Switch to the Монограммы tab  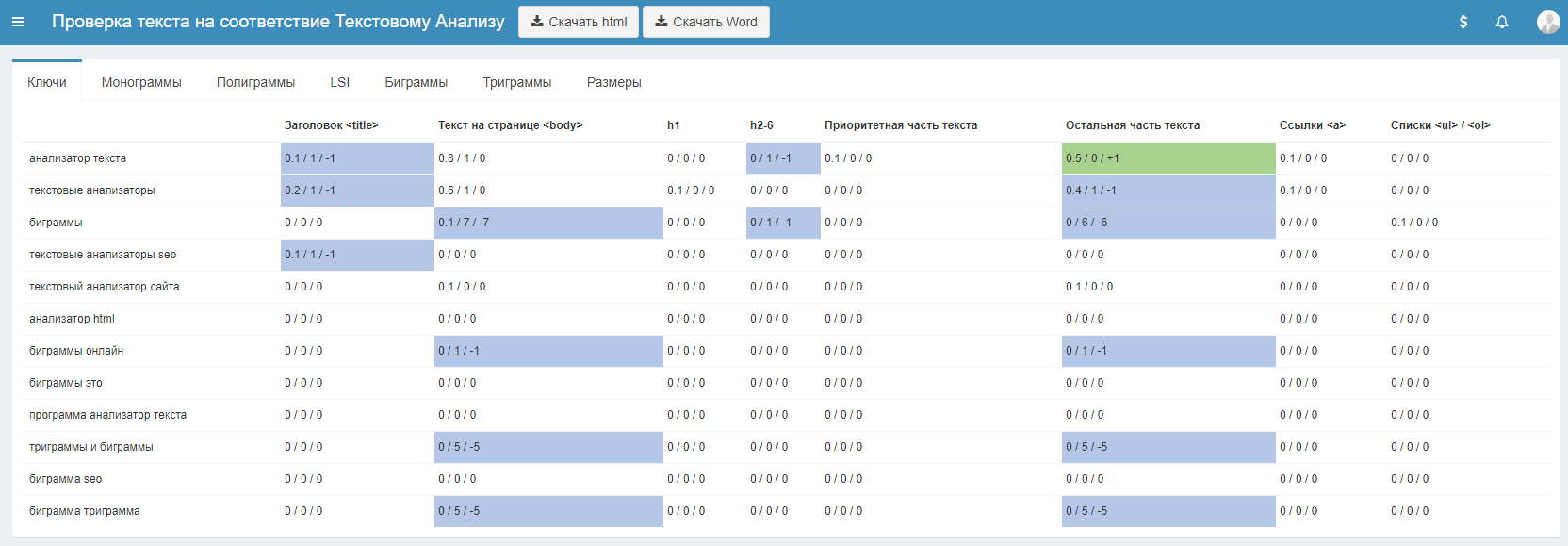coord(141,82)
